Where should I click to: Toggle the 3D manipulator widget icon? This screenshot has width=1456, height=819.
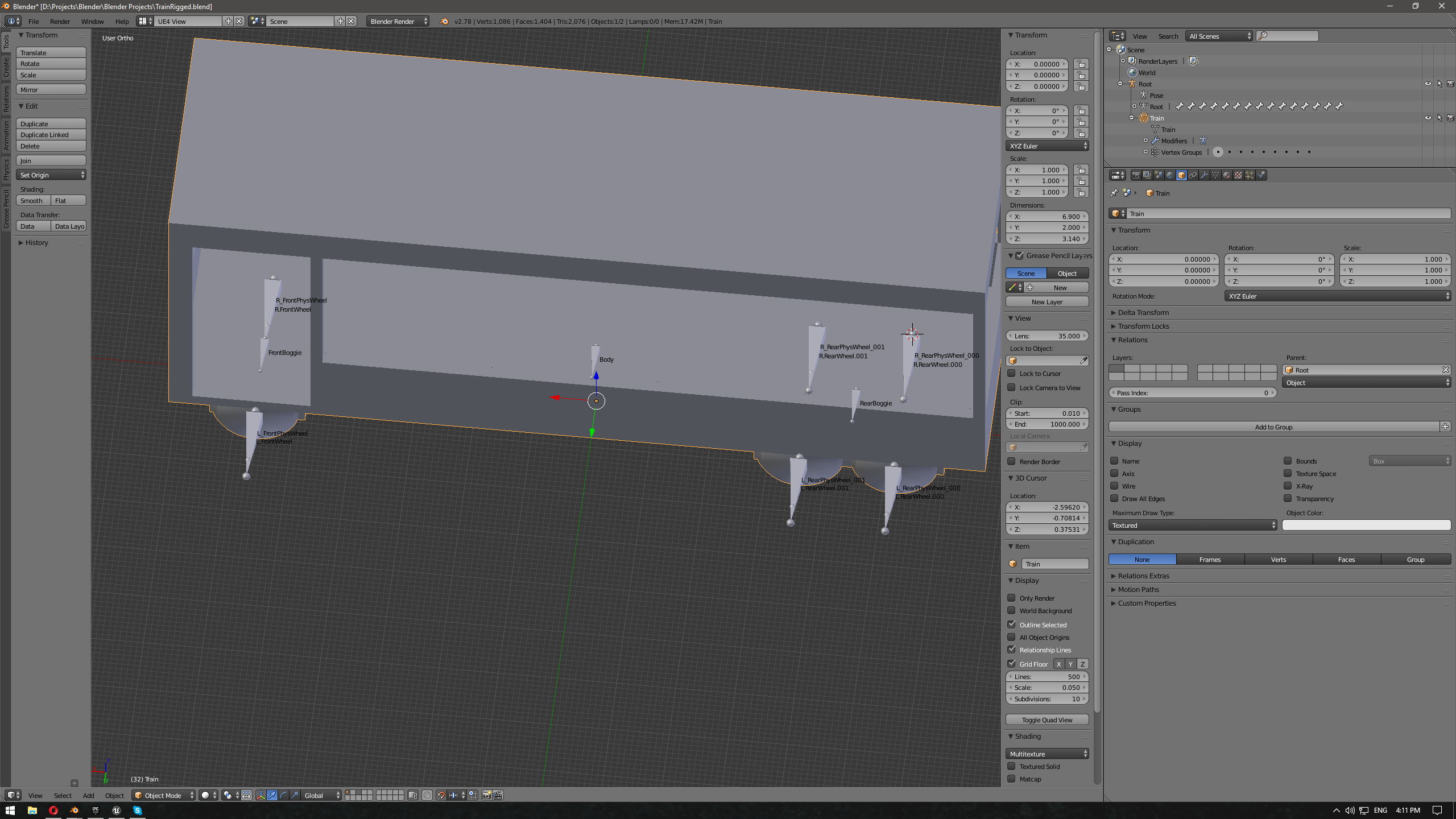tap(260, 795)
